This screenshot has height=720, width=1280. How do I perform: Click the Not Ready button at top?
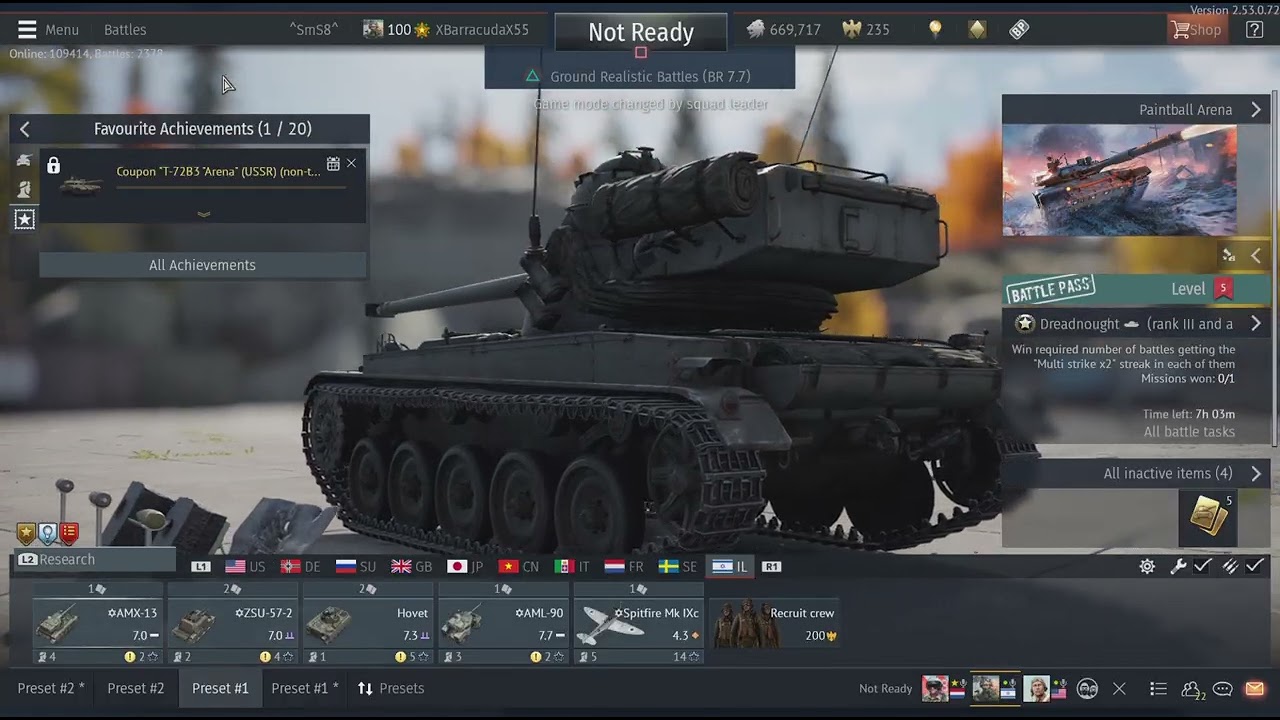641,32
